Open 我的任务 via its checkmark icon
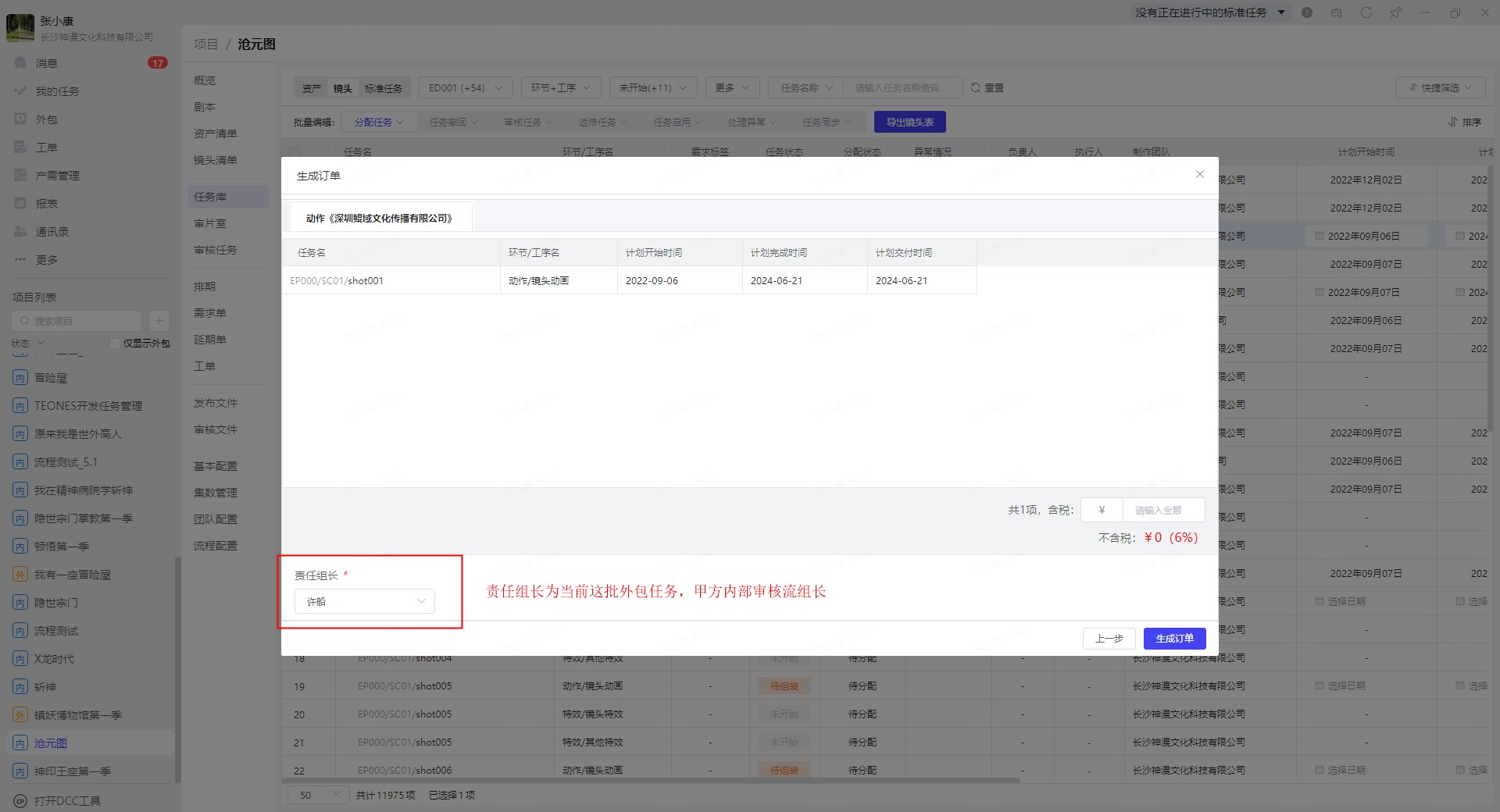This screenshot has width=1500, height=812. tap(20, 91)
